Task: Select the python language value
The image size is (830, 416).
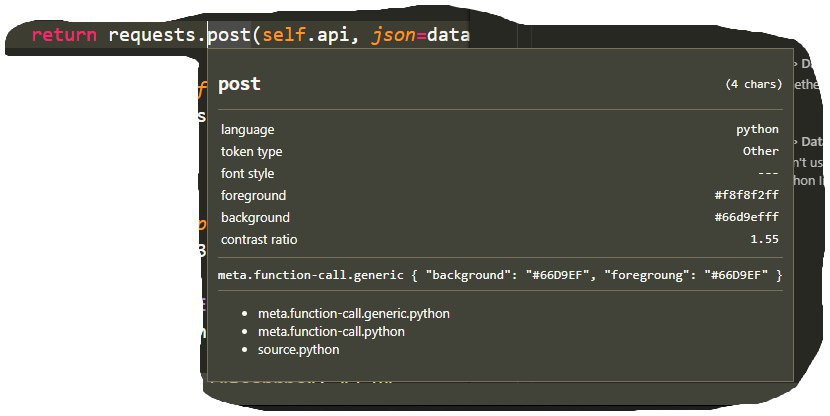Action: point(757,130)
